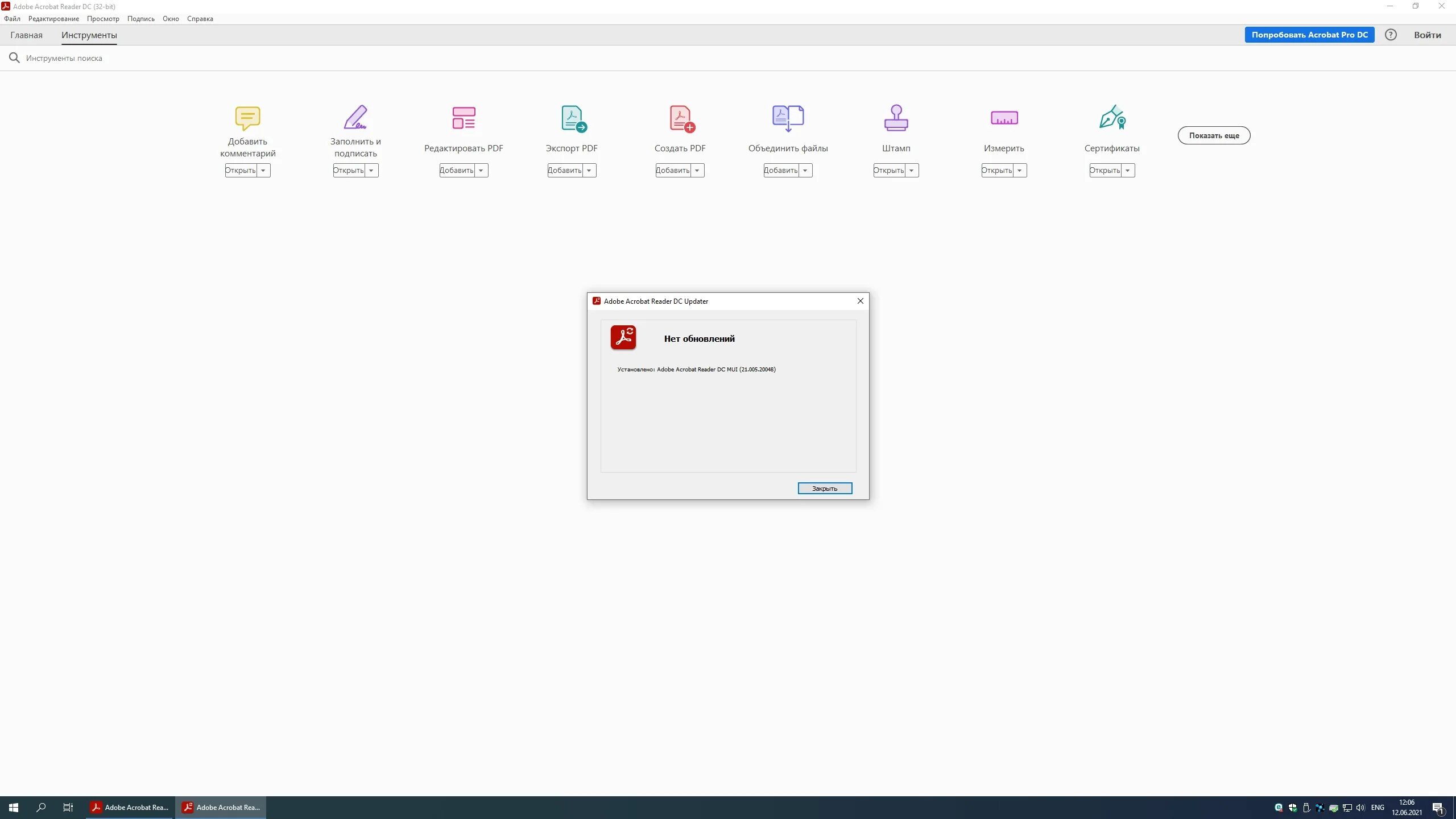Select the Экспорт PDF tool icon
This screenshot has height=819, width=1456.
pos(573,119)
